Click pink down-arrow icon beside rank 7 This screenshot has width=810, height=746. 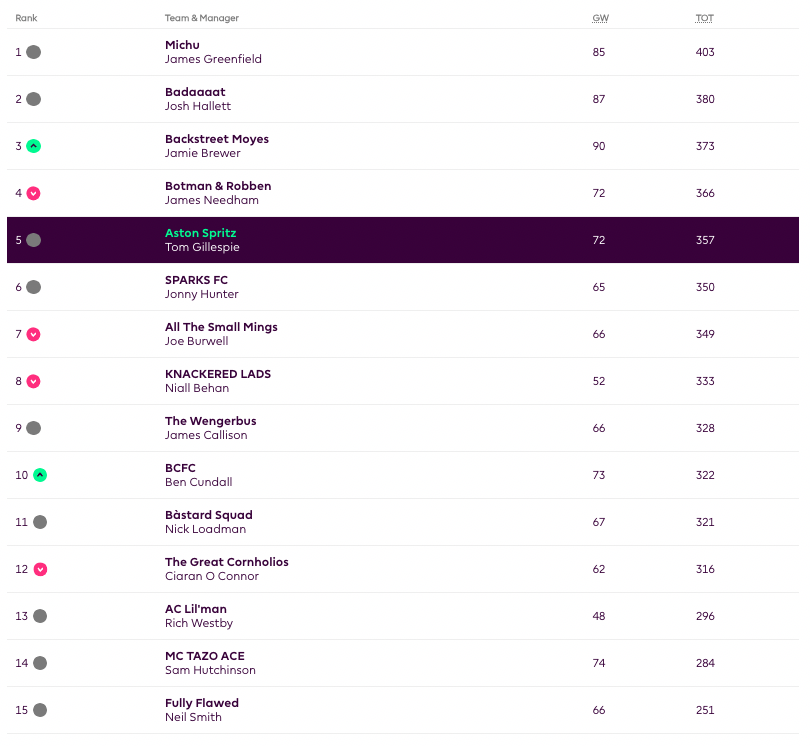pyautogui.click(x=33, y=334)
